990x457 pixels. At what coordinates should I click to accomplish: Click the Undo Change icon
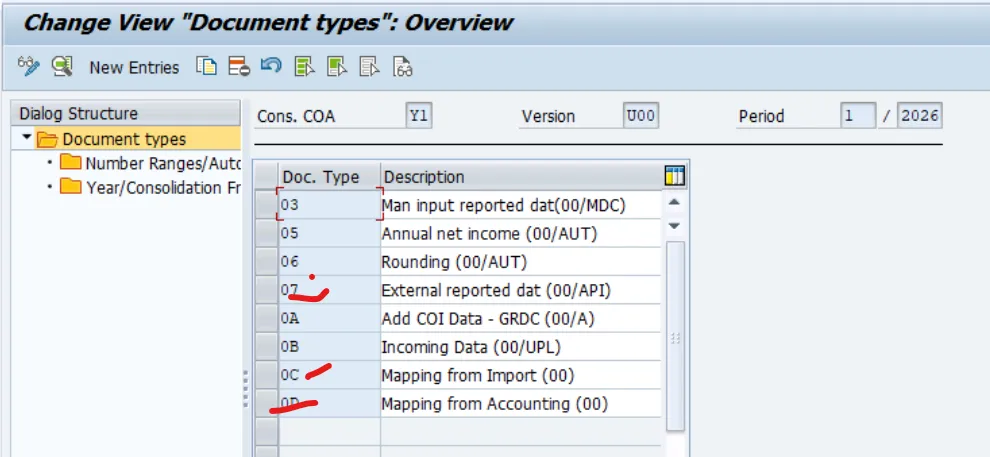[270, 67]
